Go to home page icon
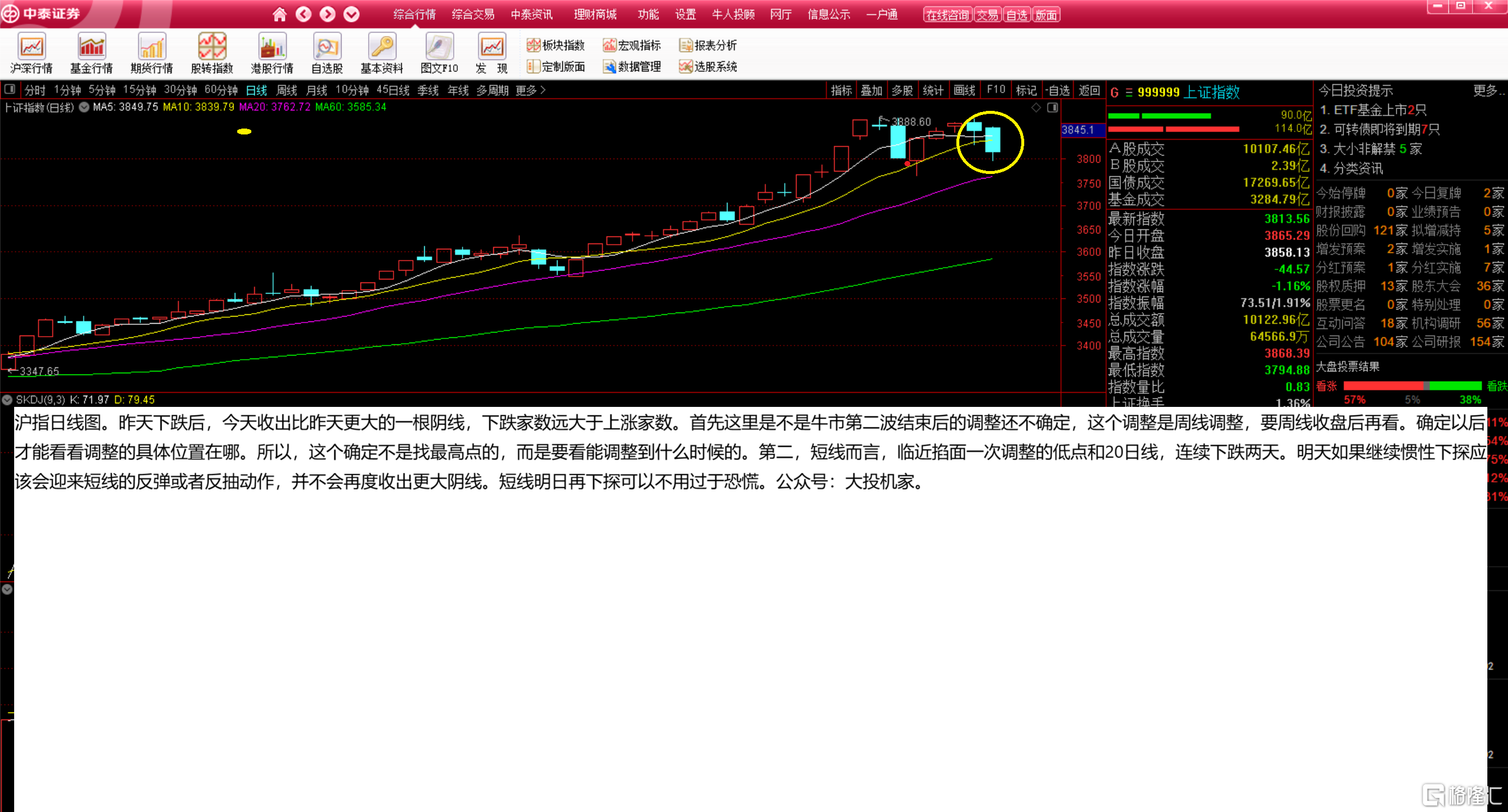 click(280, 14)
